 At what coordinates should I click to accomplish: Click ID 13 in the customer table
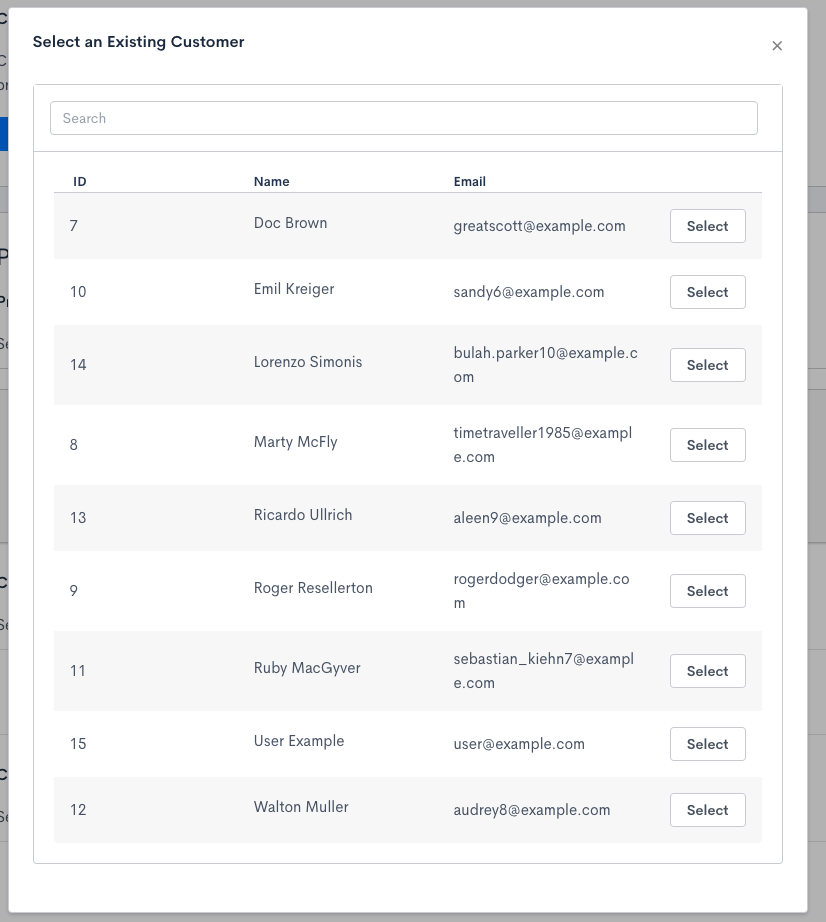(x=78, y=518)
